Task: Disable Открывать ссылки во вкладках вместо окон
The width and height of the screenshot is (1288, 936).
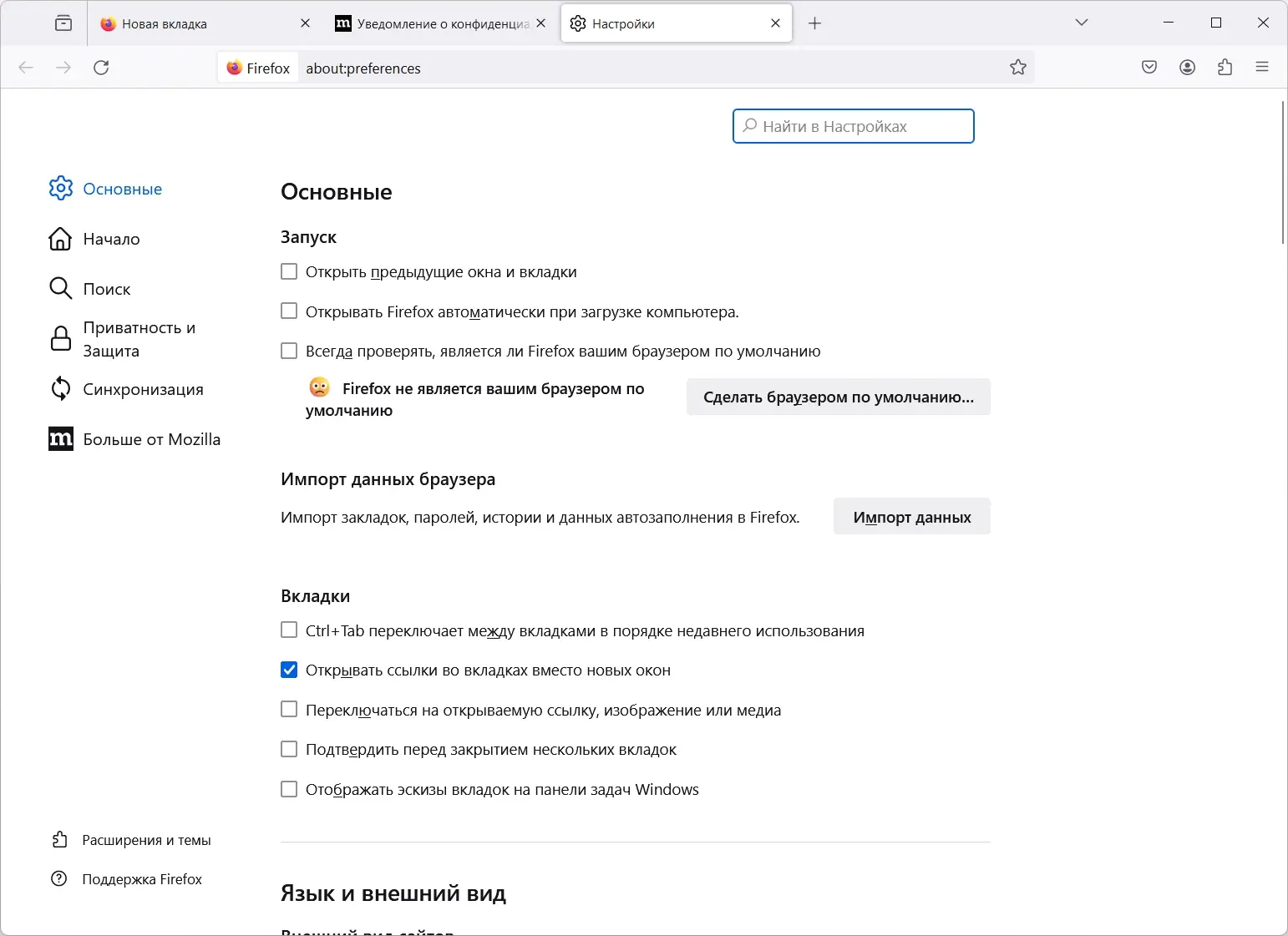Action: (x=289, y=670)
